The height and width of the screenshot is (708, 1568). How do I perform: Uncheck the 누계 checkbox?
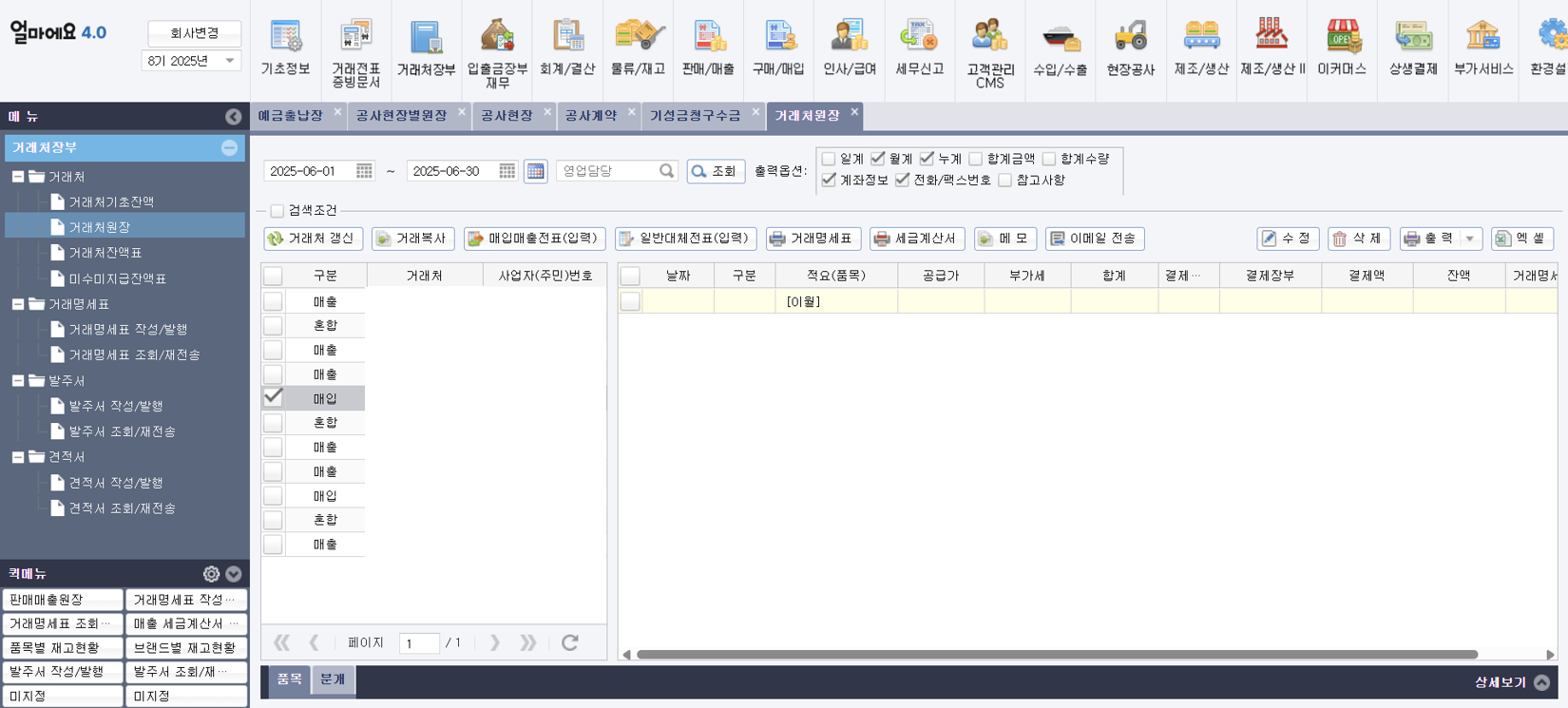(927, 159)
